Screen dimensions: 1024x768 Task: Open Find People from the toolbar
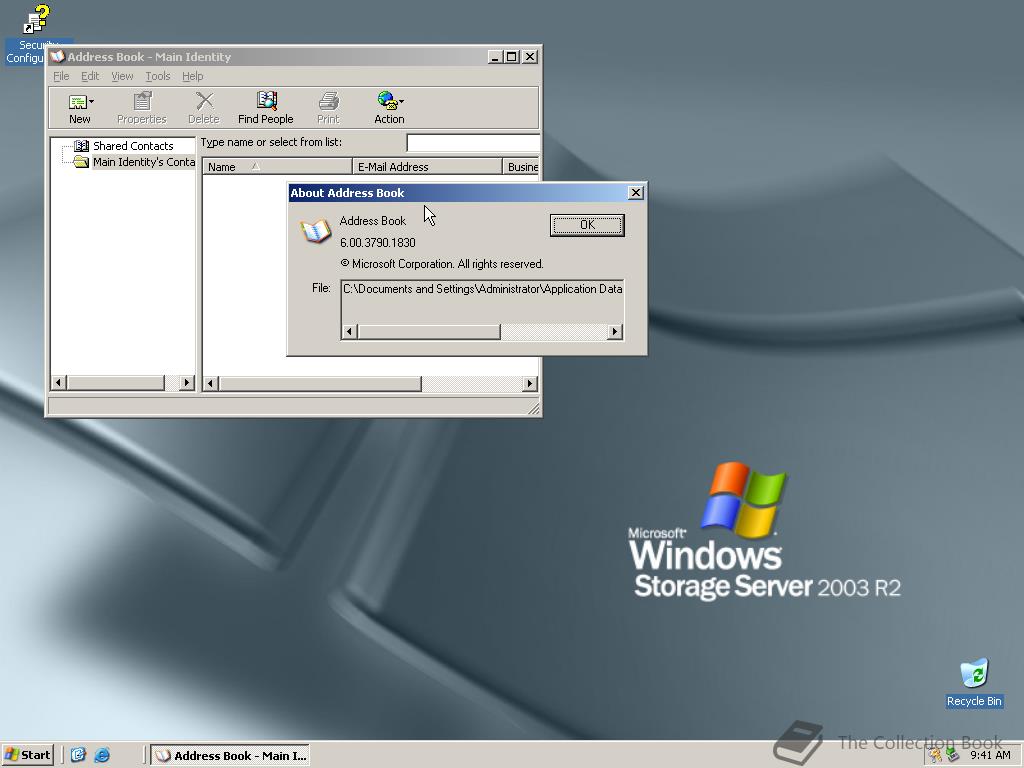265,108
